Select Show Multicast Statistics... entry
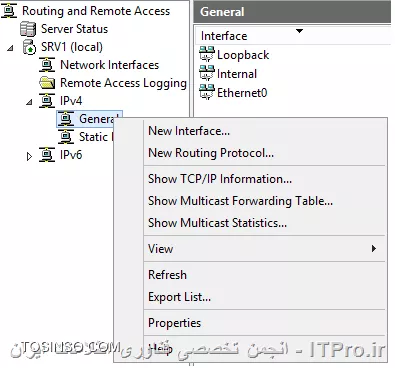Screen dimensions: 395x368 (265, 223)
